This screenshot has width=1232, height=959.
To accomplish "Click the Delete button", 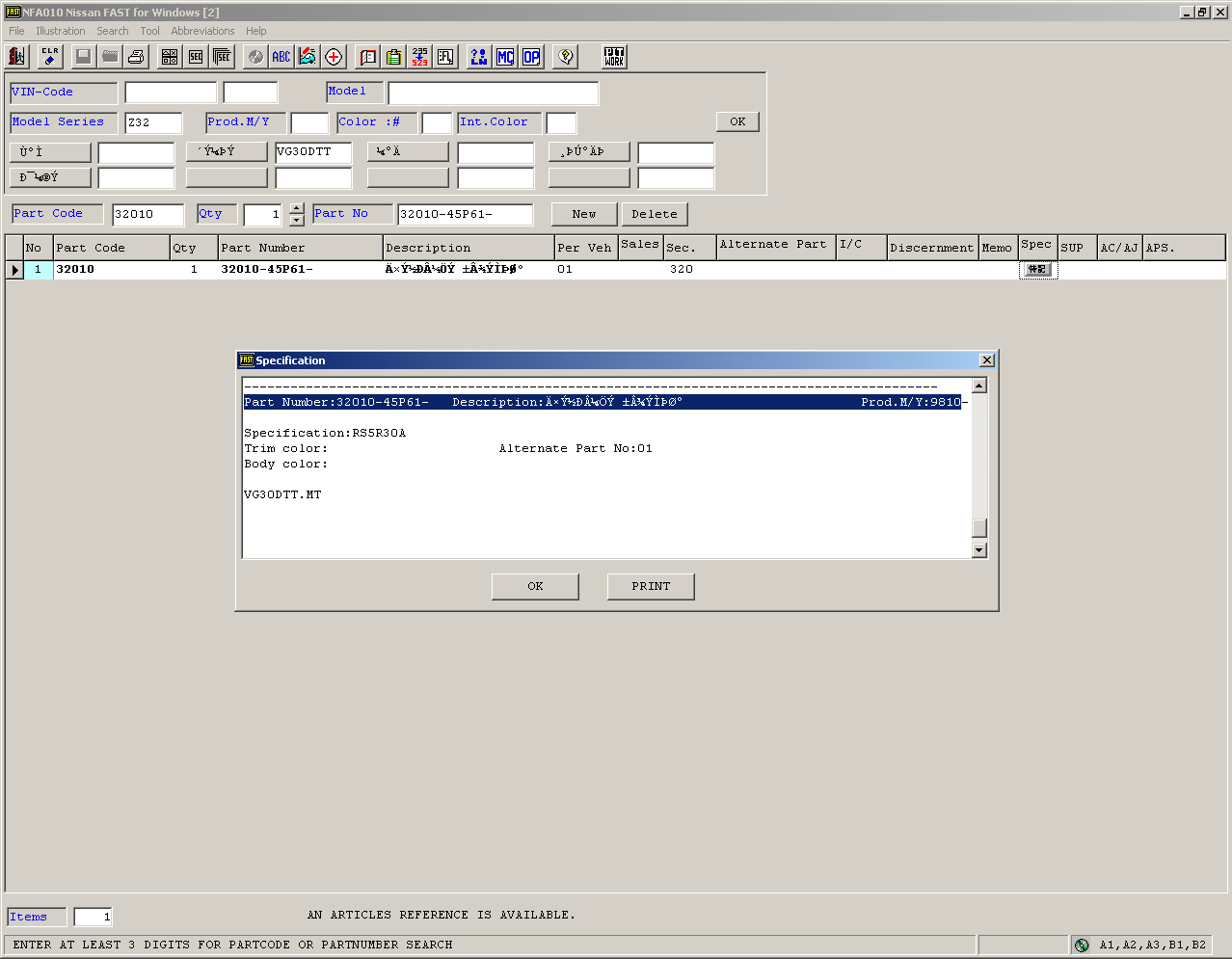I will (655, 214).
